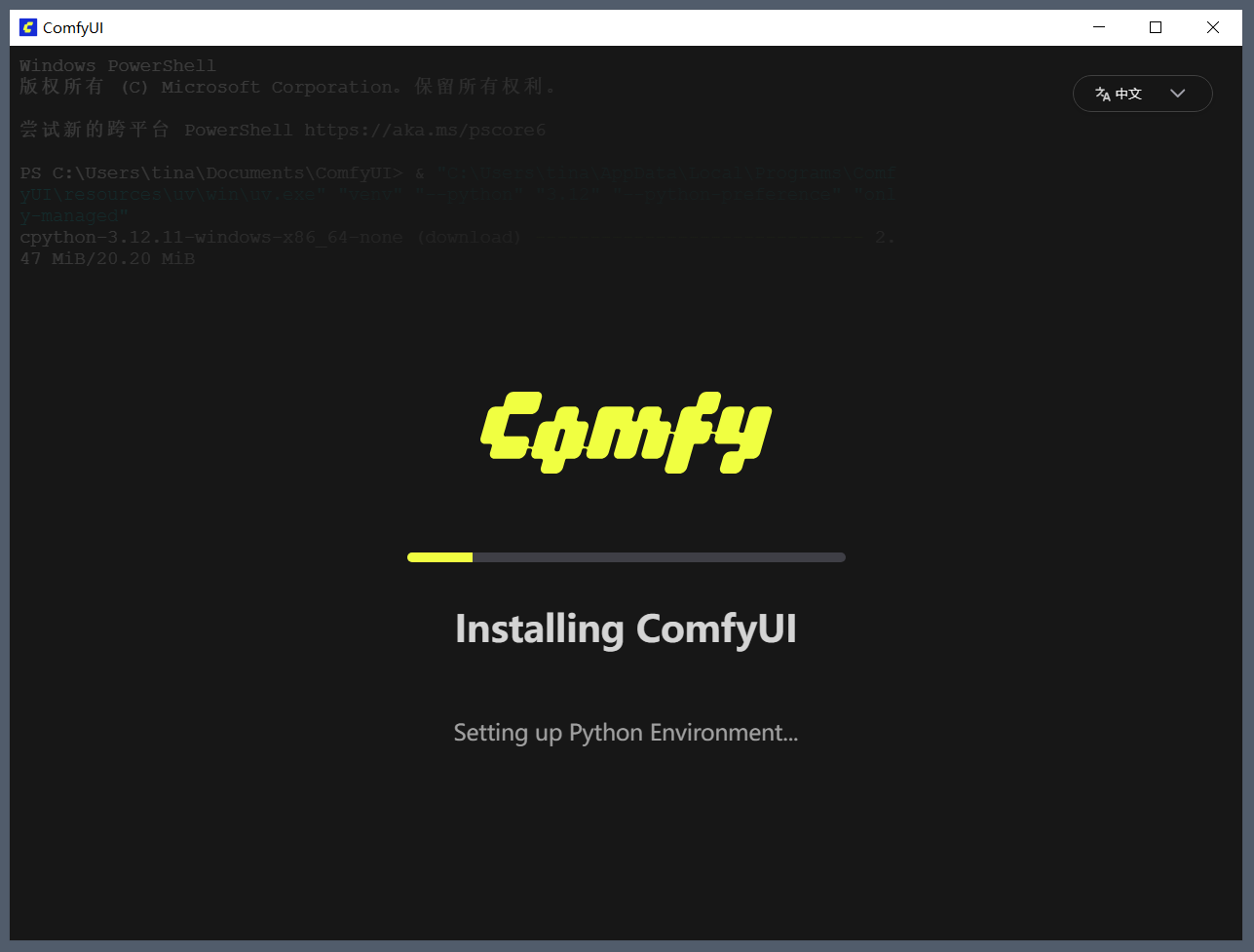Click the yellow Comfy logo
The height and width of the screenshot is (952, 1254).
(627, 432)
